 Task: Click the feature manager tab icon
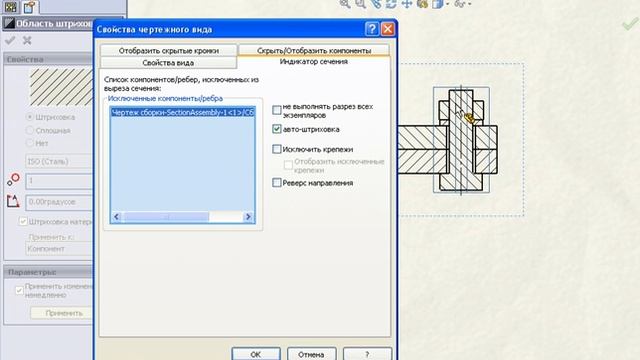click(11, 7)
